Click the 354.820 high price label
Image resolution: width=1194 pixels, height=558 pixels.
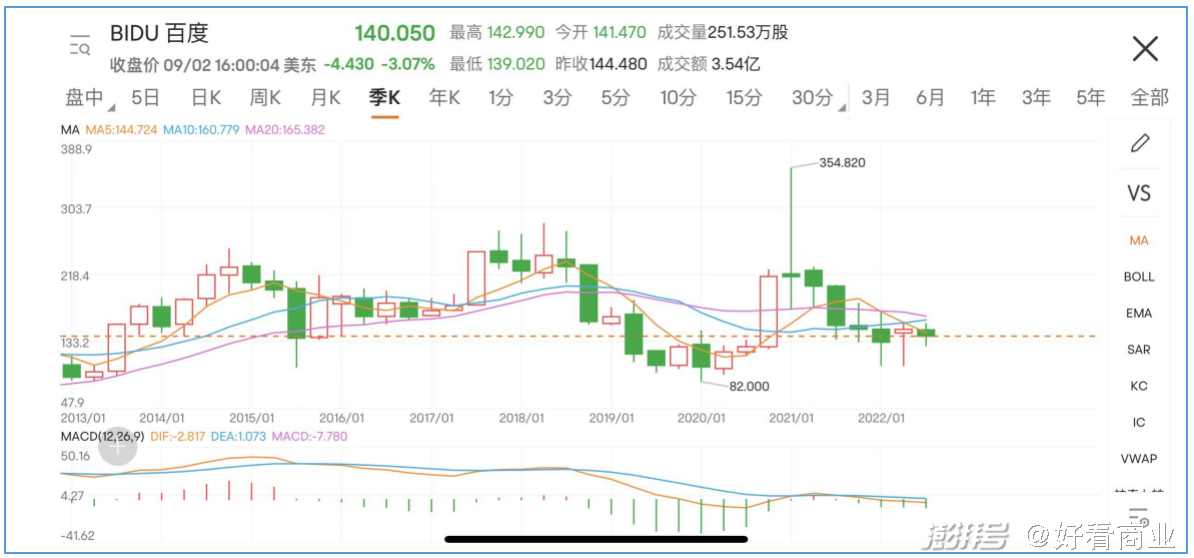click(842, 163)
